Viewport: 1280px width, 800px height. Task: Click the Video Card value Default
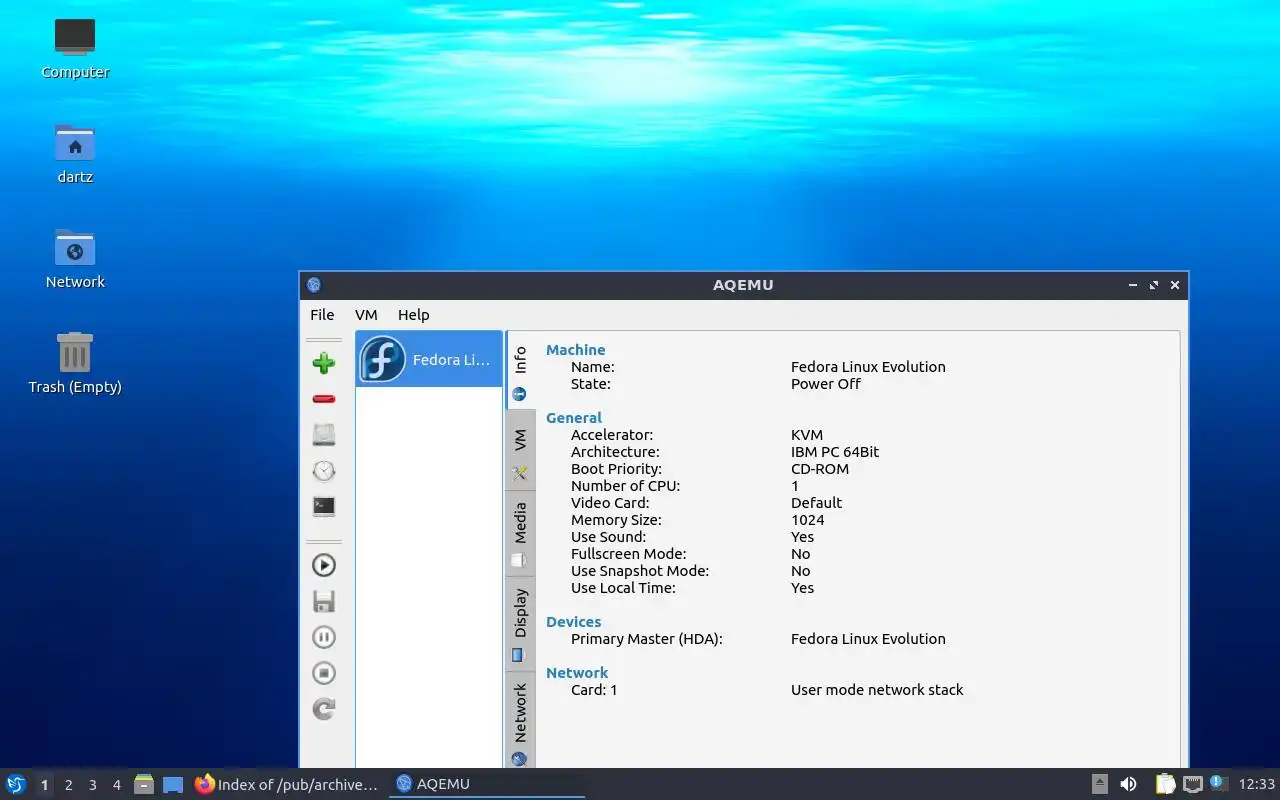816,503
